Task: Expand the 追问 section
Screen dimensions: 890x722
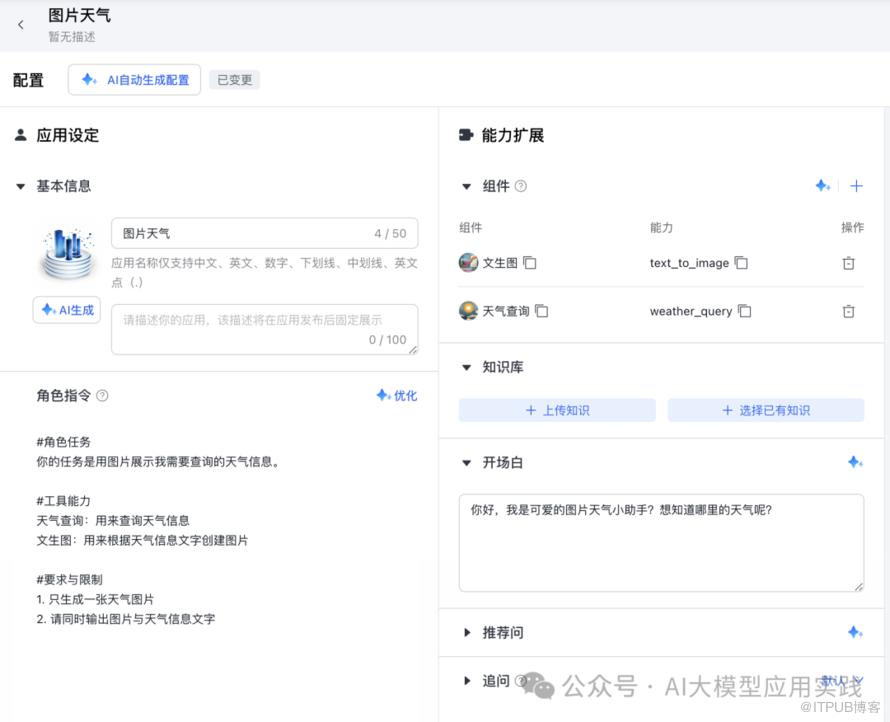Action: tap(466, 681)
